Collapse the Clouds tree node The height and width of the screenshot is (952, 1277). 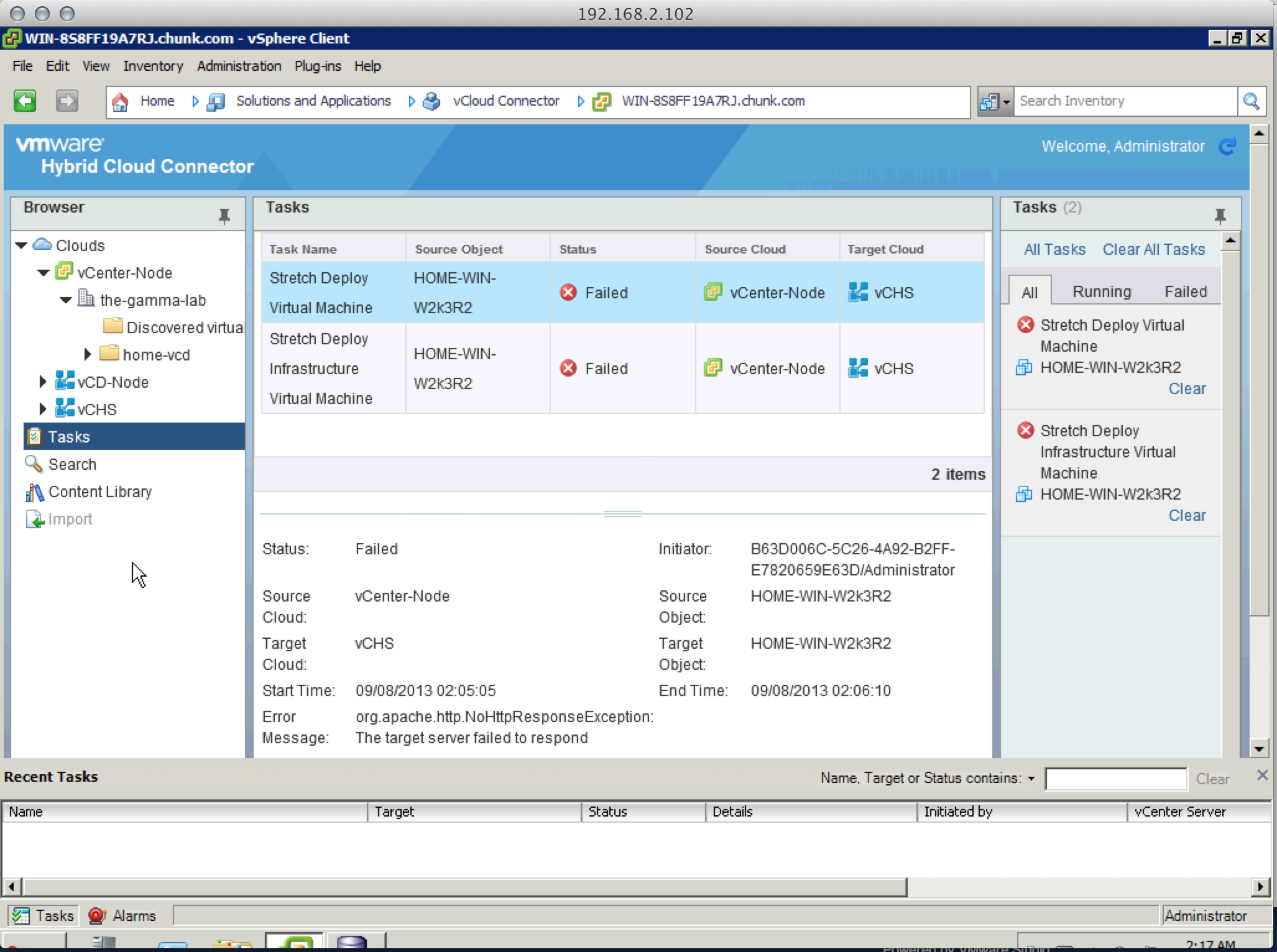coord(21,245)
